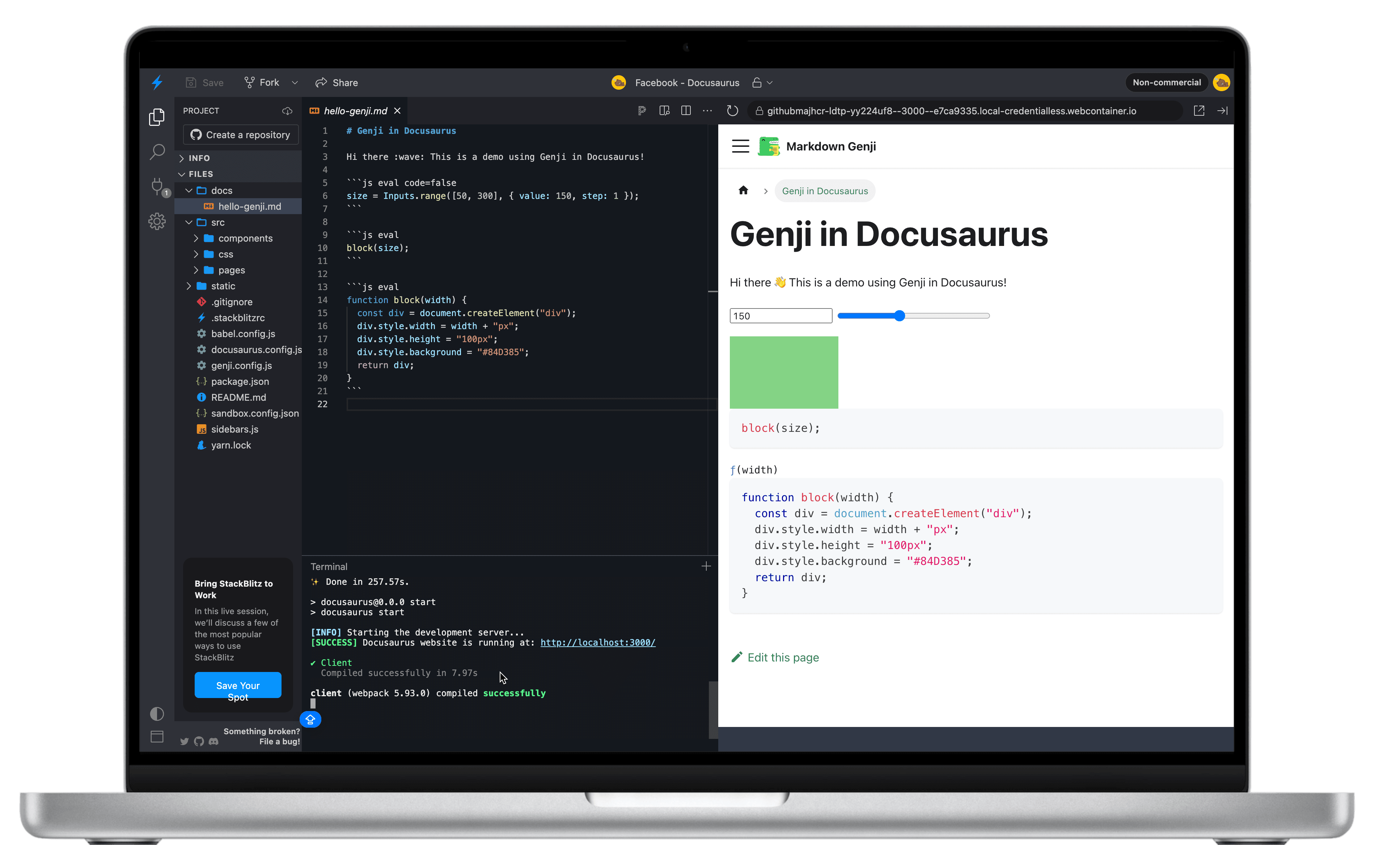Image resolution: width=1375 pixels, height=868 pixels.
Task: Click the Save button in the top bar
Action: point(204,83)
